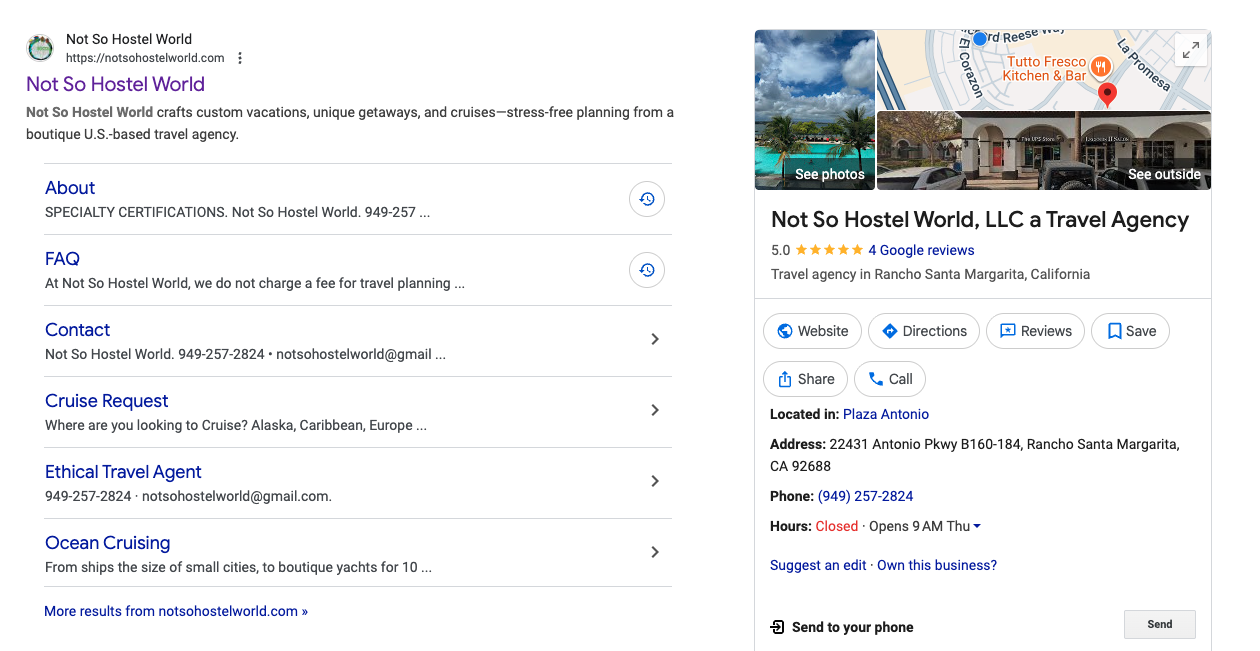Open the FAQ sitelink
The width and height of the screenshot is (1260, 651).
click(62, 259)
